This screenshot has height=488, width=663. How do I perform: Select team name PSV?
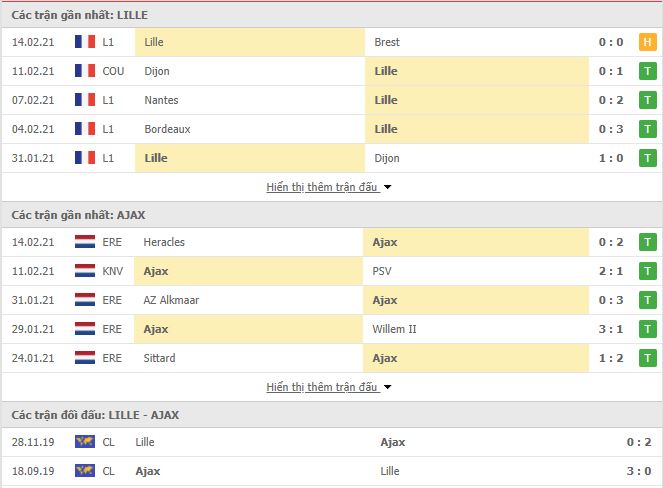coord(382,271)
